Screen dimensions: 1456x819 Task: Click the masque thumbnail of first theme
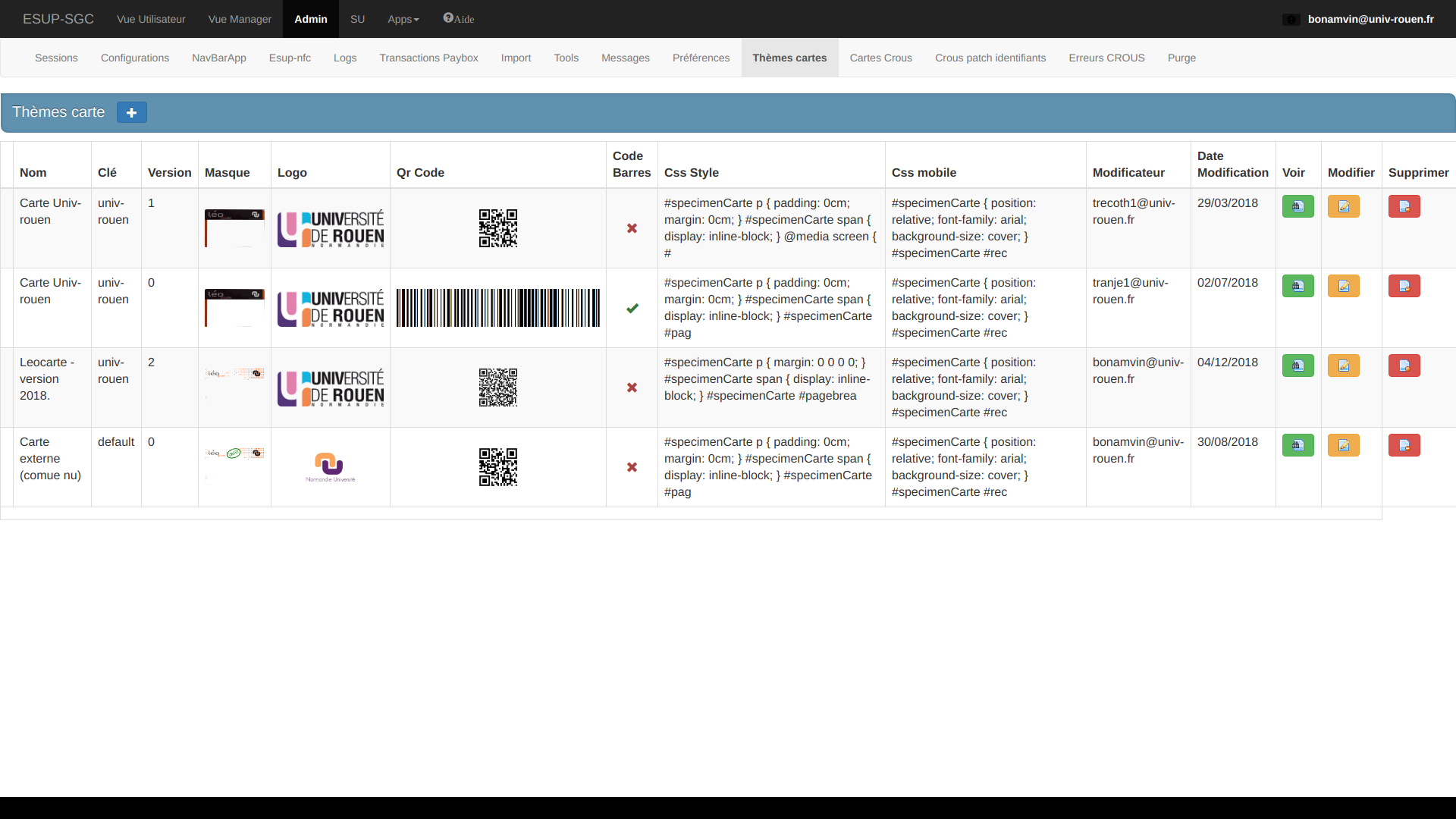point(234,227)
